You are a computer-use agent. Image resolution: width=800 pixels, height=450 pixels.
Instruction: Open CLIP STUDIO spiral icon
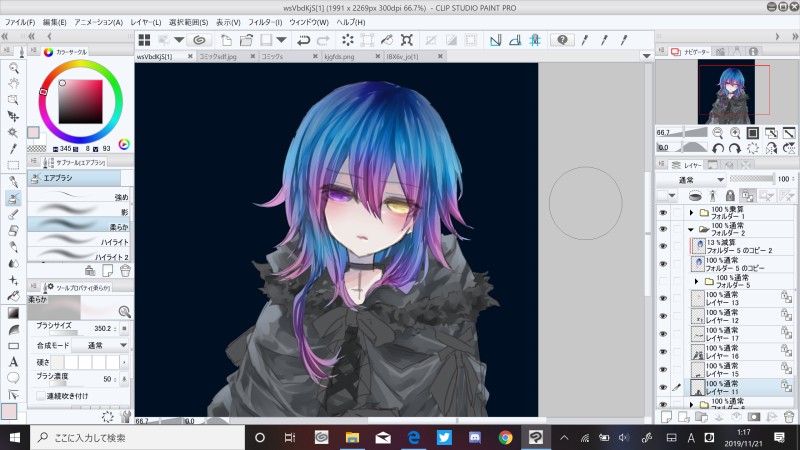[199, 40]
